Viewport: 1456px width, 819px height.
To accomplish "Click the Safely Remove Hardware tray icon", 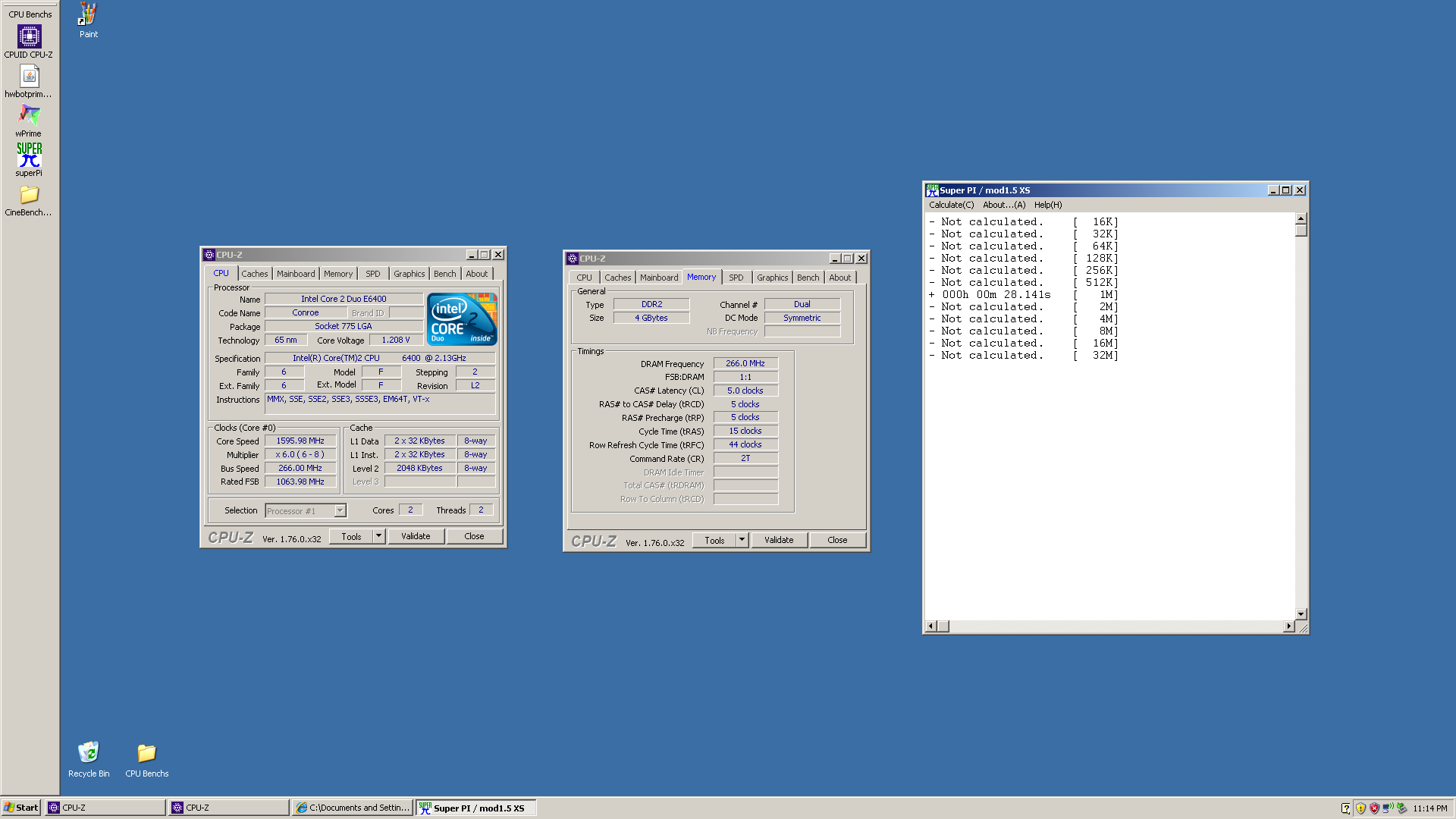I will point(1401,808).
